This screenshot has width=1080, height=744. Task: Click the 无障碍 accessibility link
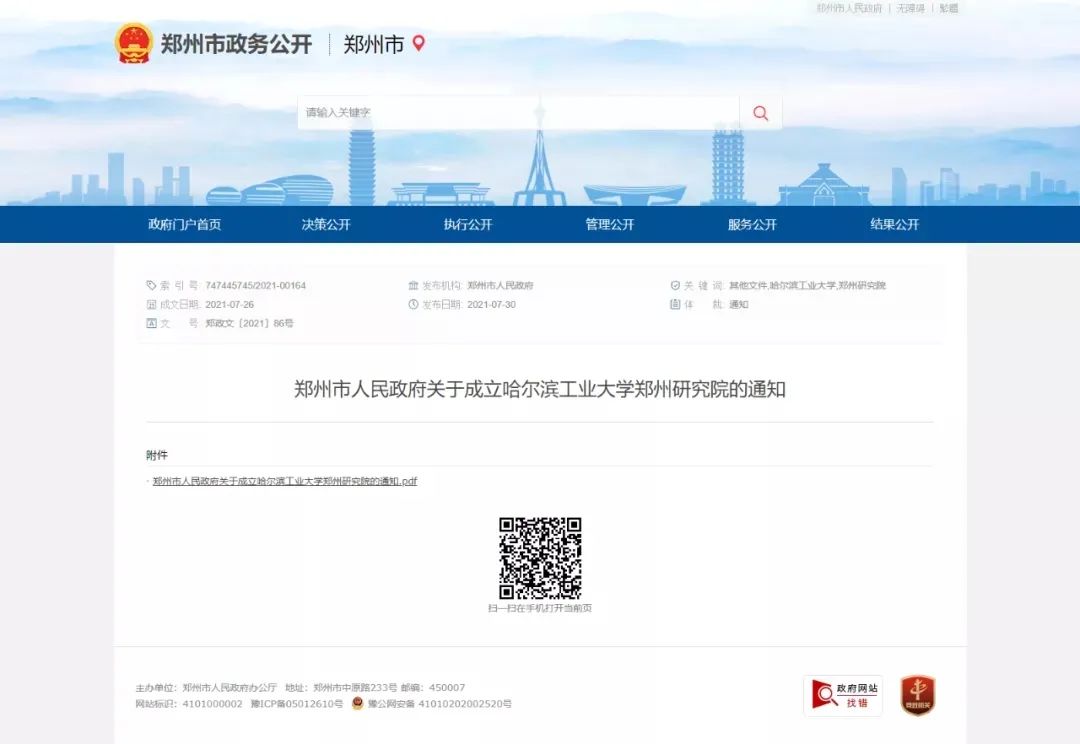point(911,8)
